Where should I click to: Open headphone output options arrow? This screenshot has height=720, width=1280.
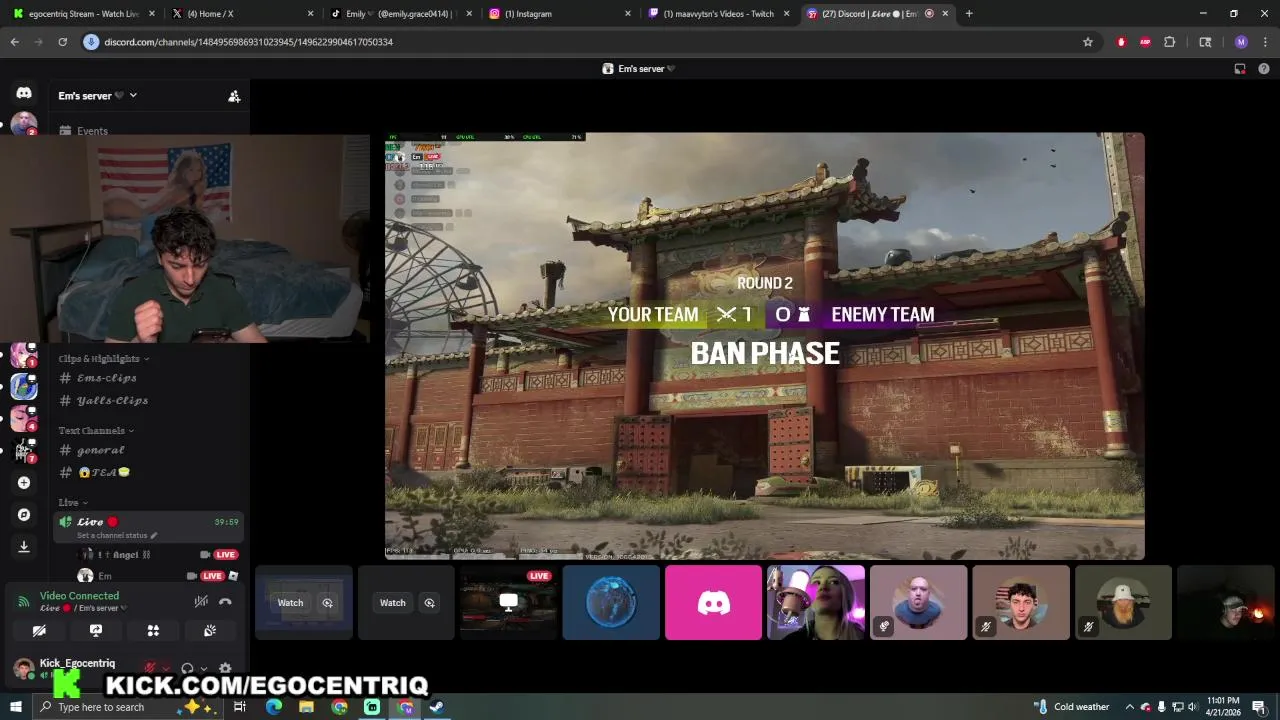pyautogui.click(x=204, y=669)
